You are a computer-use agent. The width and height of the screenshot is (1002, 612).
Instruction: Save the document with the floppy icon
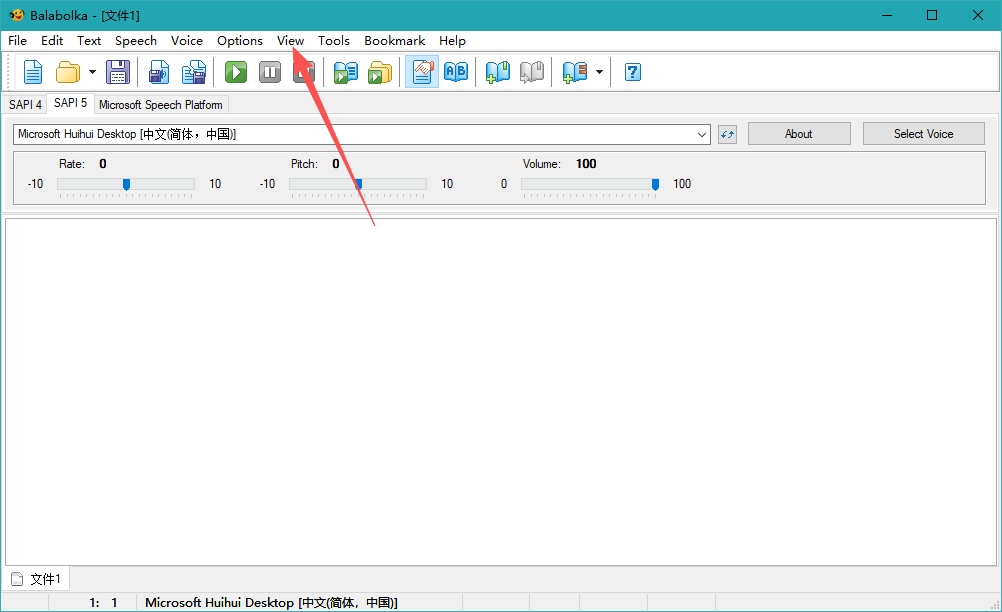coord(118,72)
